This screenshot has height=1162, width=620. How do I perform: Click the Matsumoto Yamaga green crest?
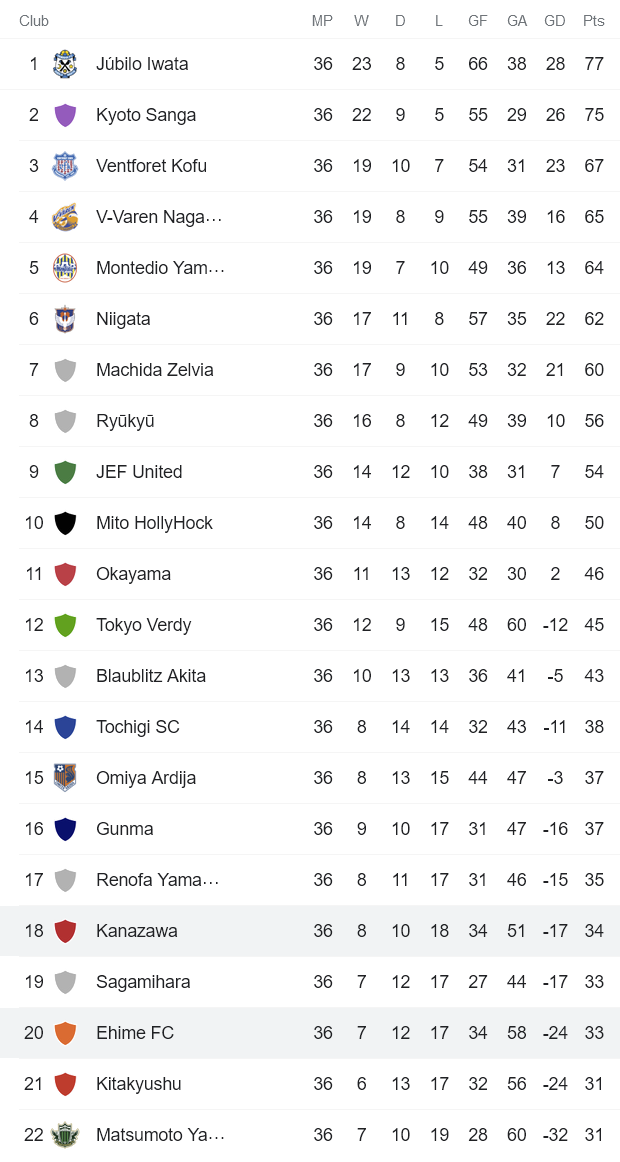click(65, 1135)
